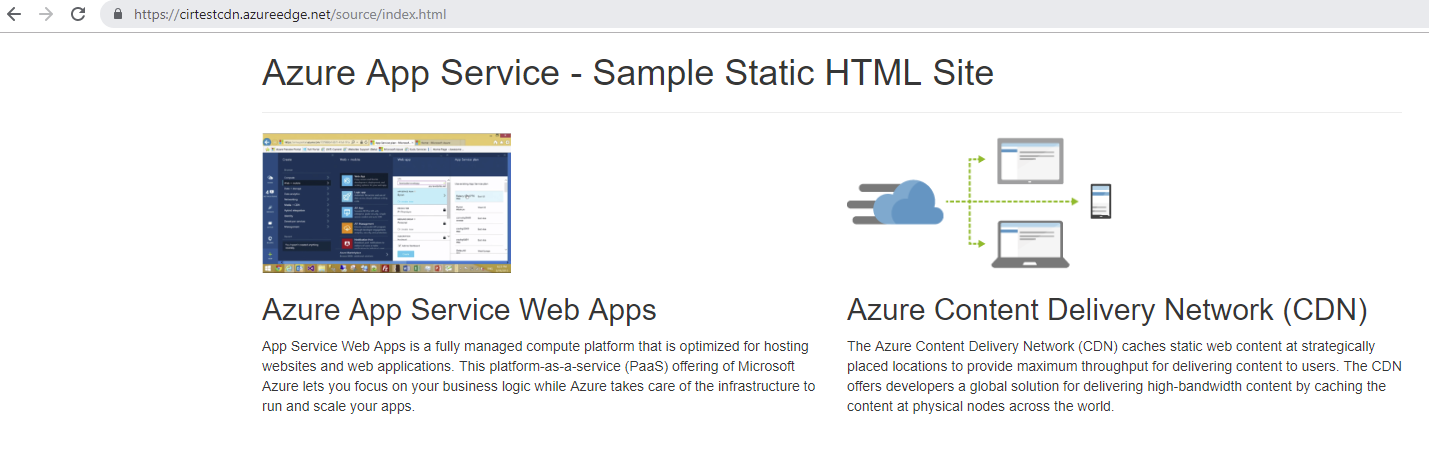The width and height of the screenshot is (1429, 472).
Task: Click the phone icon in the CDN diagram
Action: click(1101, 201)
